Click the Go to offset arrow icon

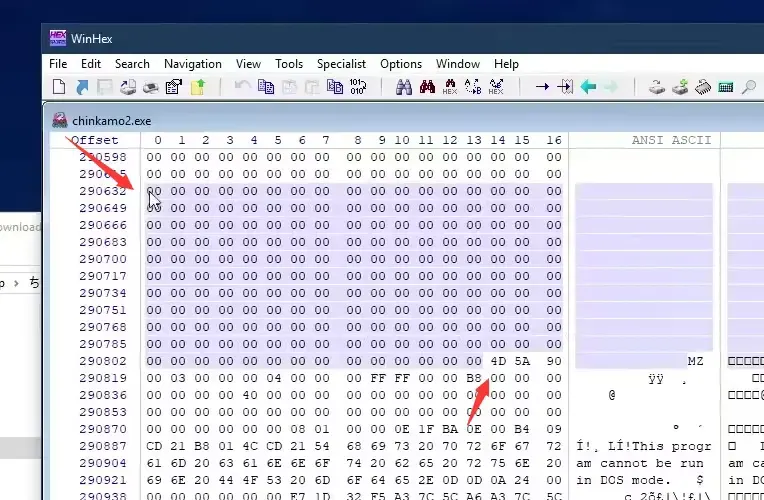[x=542, y=87]
